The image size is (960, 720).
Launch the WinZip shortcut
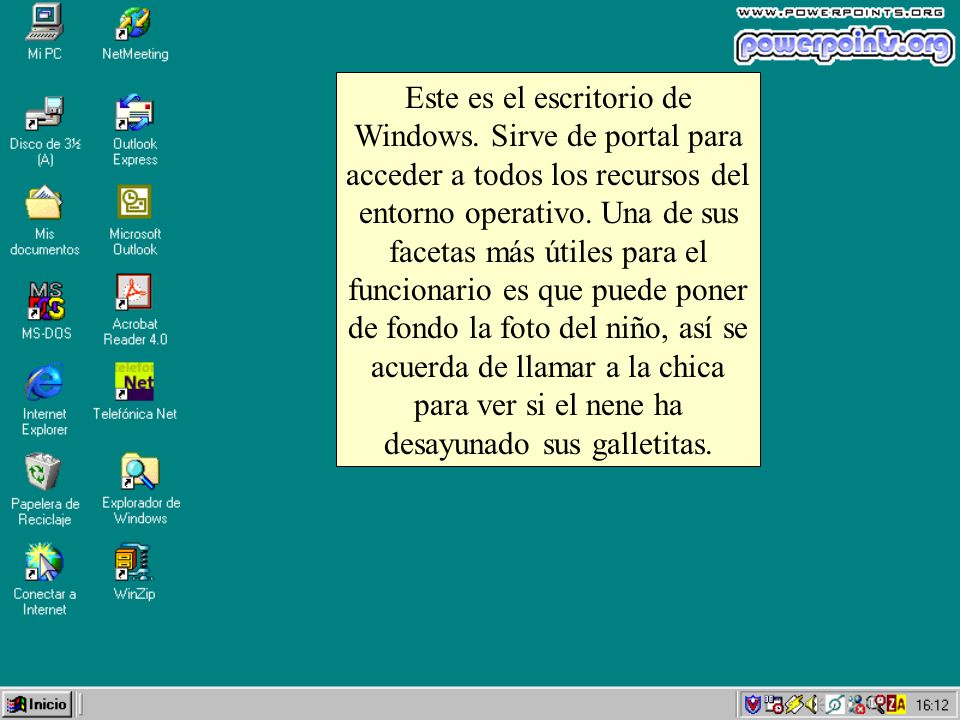tap(134, 572)
